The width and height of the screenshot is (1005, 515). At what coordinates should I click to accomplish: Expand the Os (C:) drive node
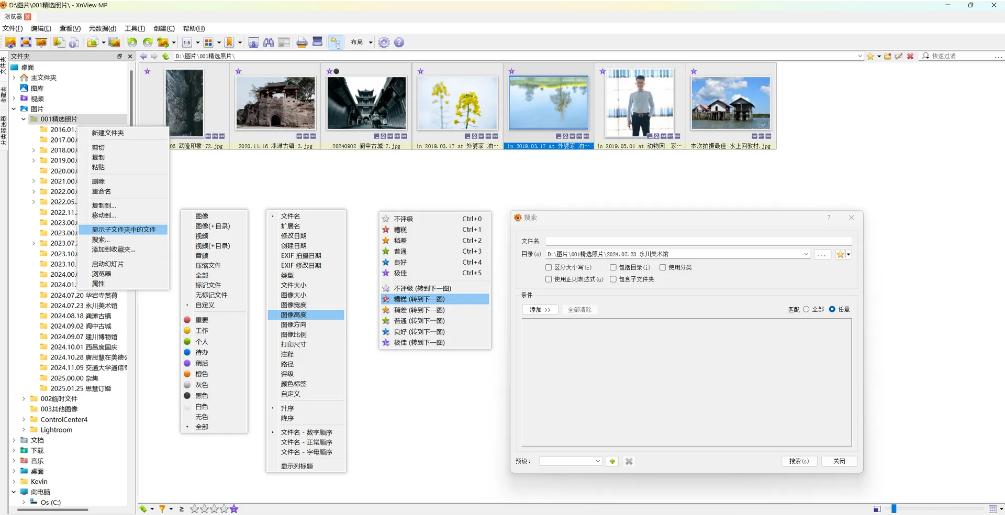[x=24, y=502]
